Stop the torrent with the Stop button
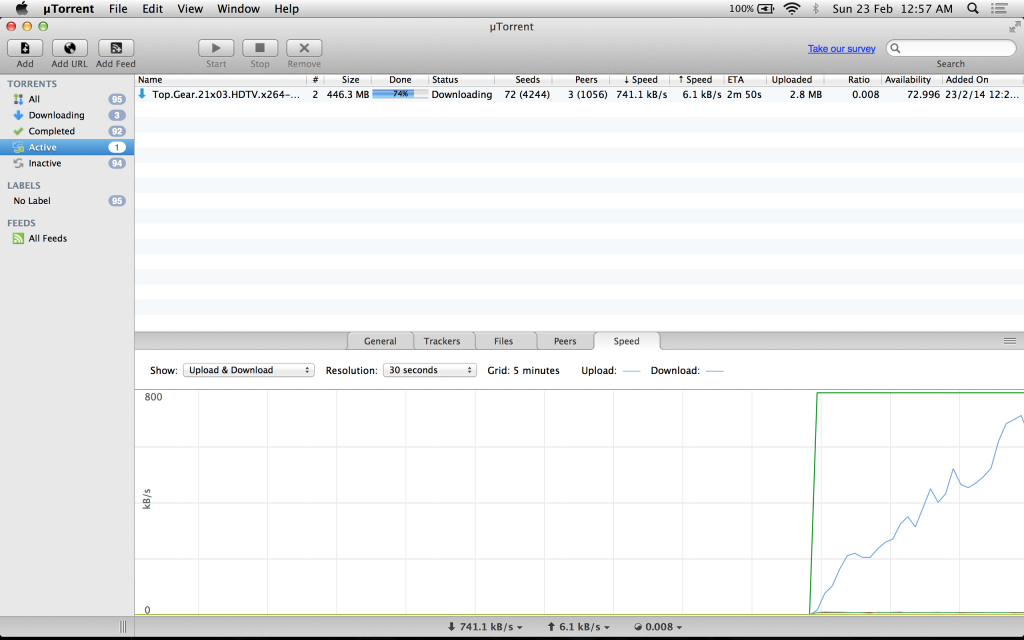 (260, 48)
